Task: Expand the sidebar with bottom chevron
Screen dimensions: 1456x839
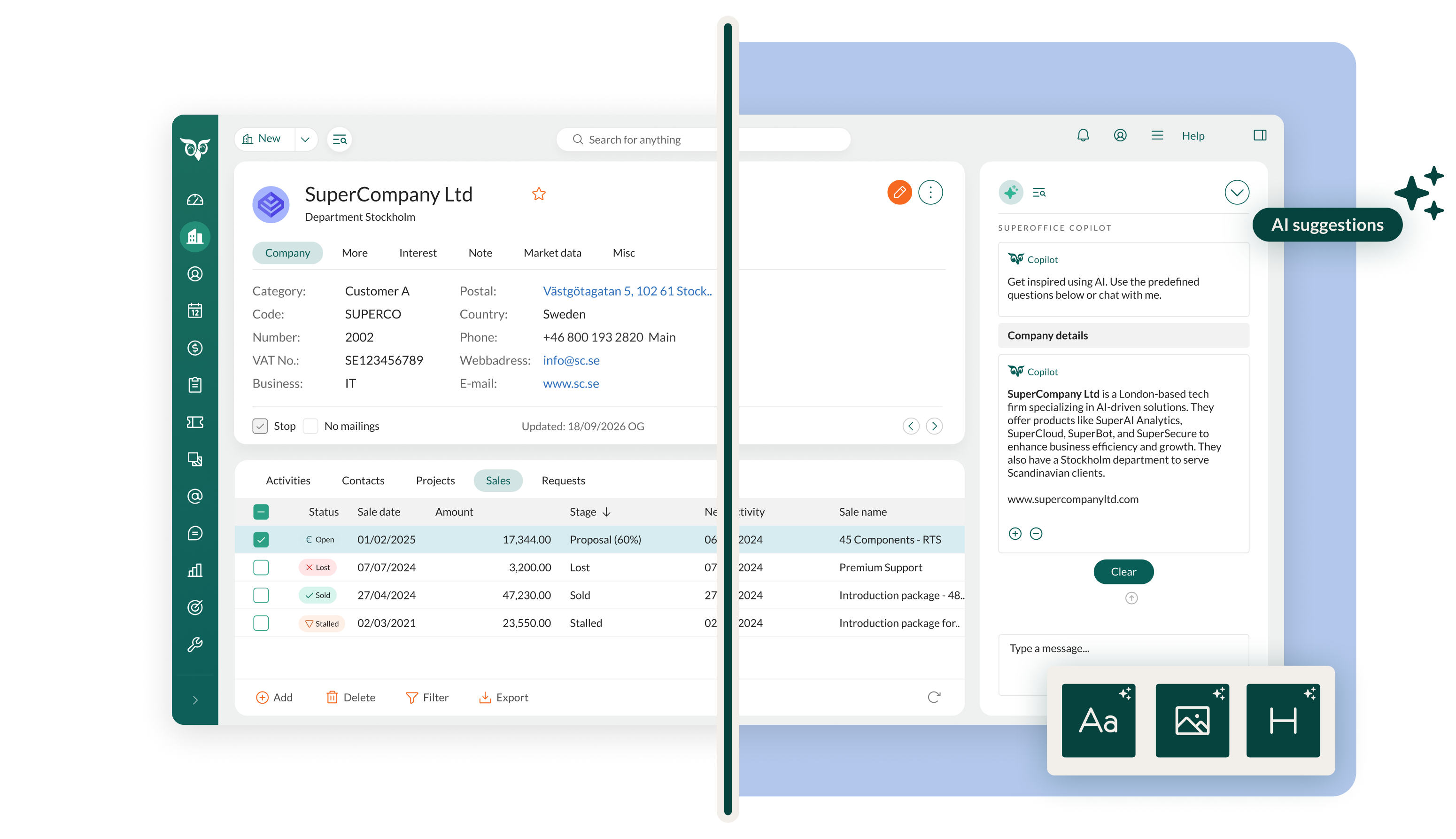Action: [x=194, y=700]
